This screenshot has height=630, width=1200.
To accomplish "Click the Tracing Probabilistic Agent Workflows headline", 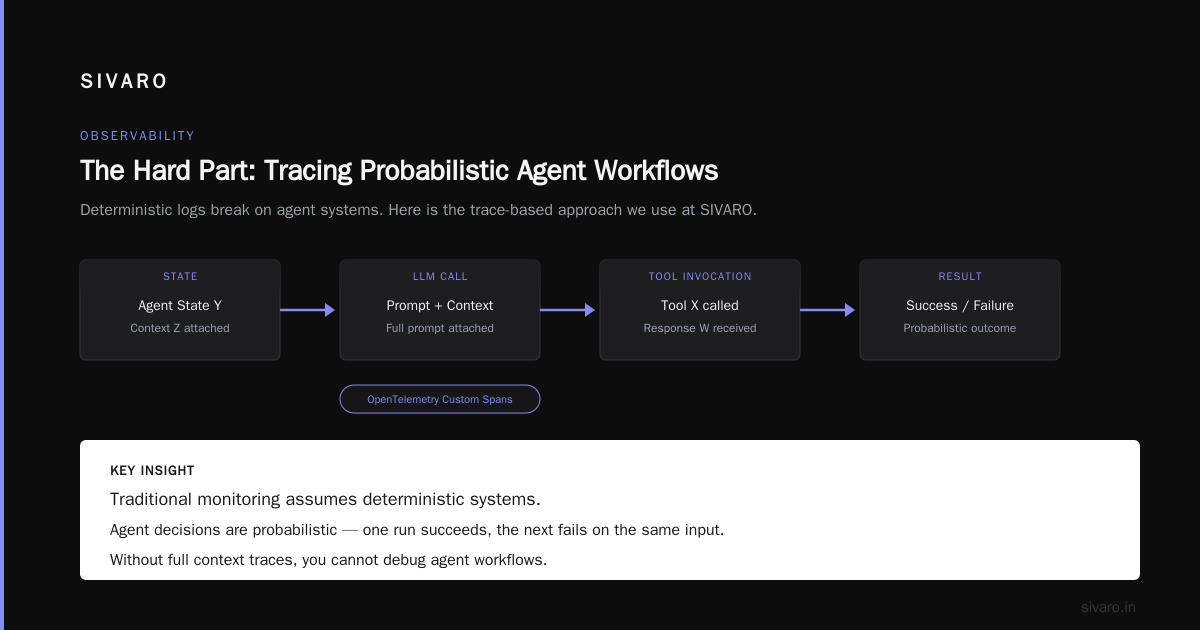I will [399, 170].
